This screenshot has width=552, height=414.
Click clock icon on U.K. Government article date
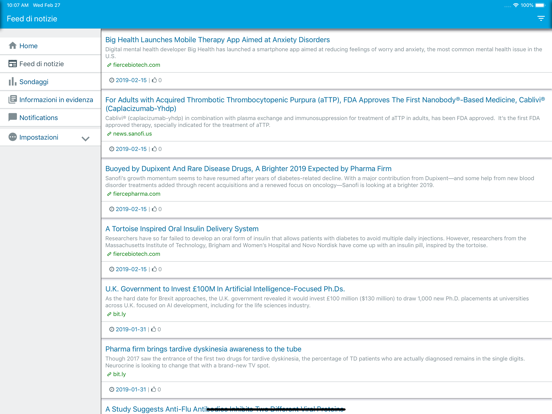[111, 330]
